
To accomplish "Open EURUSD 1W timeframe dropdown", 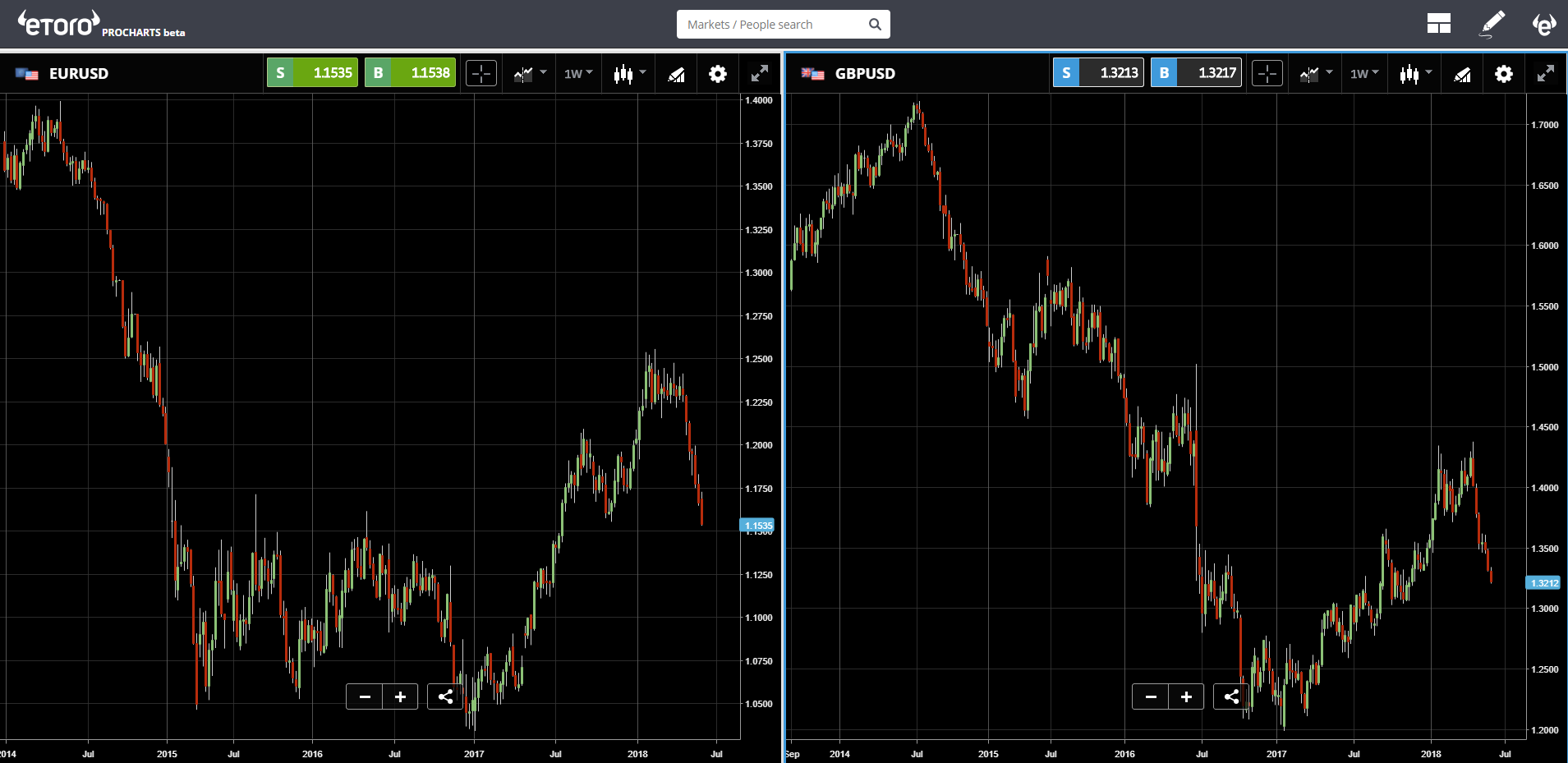I will [578, 73].
